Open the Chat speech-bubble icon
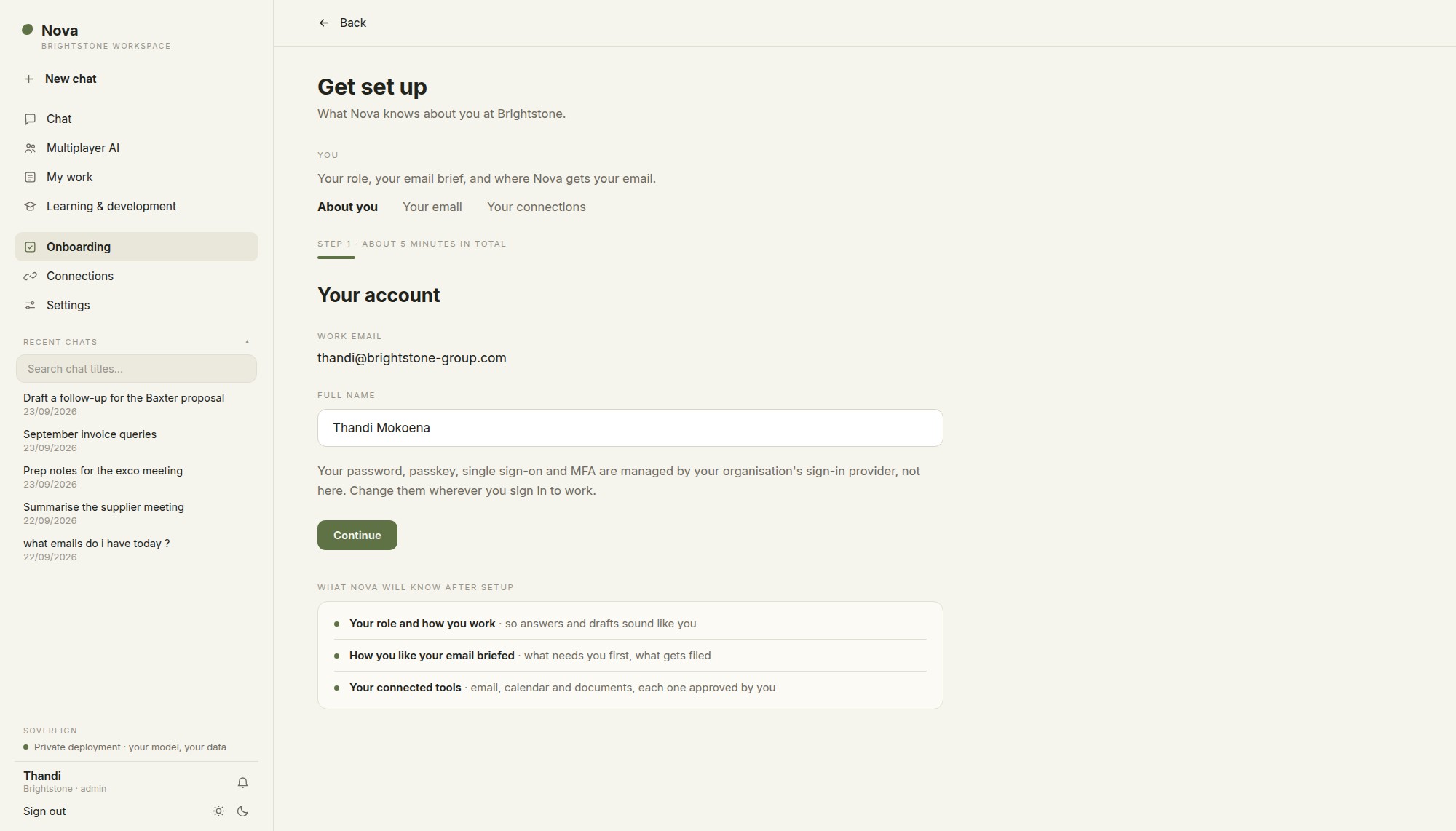1456x831 pixels. coord(30,119)
